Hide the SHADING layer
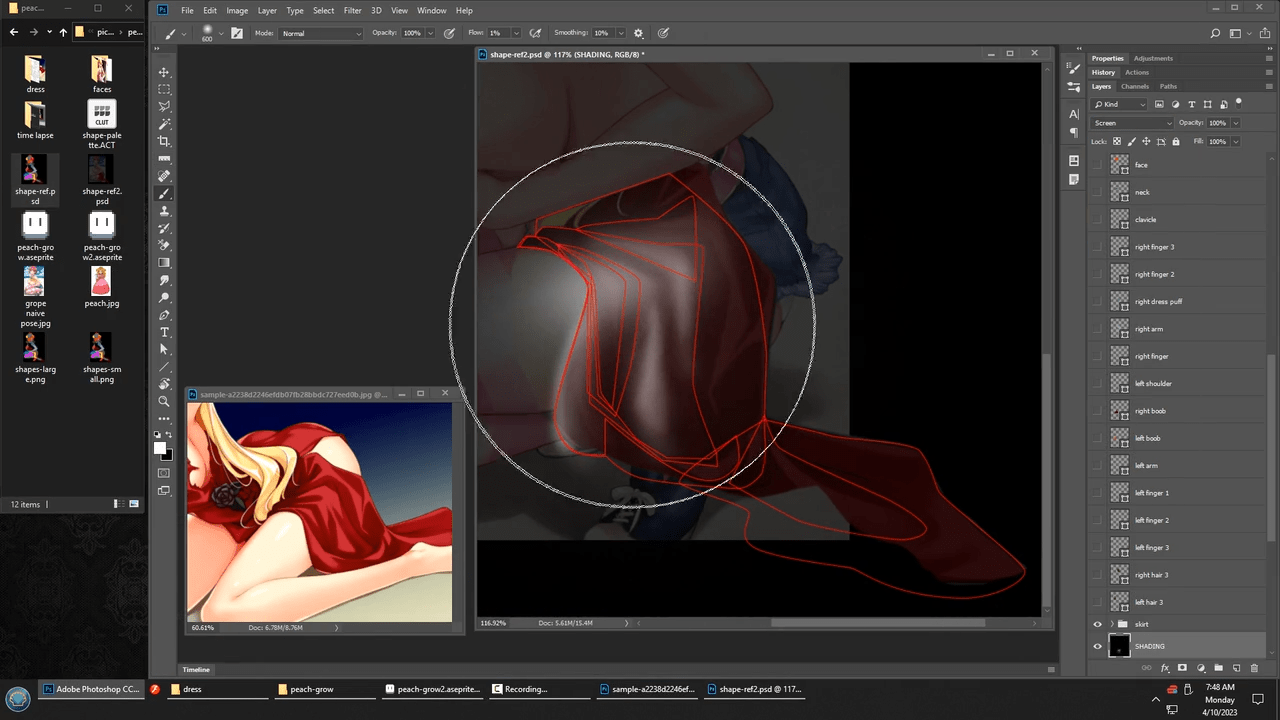Viewport: 1280px width, 720px height. click(1097, 646)
